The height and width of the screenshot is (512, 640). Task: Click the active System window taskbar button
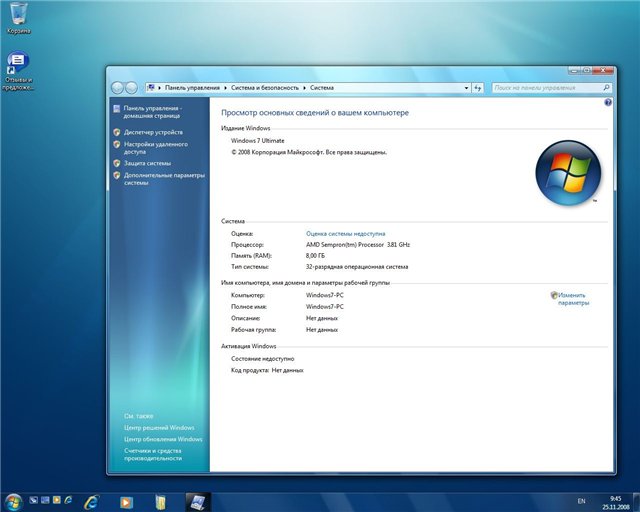[x=198, y=502]
